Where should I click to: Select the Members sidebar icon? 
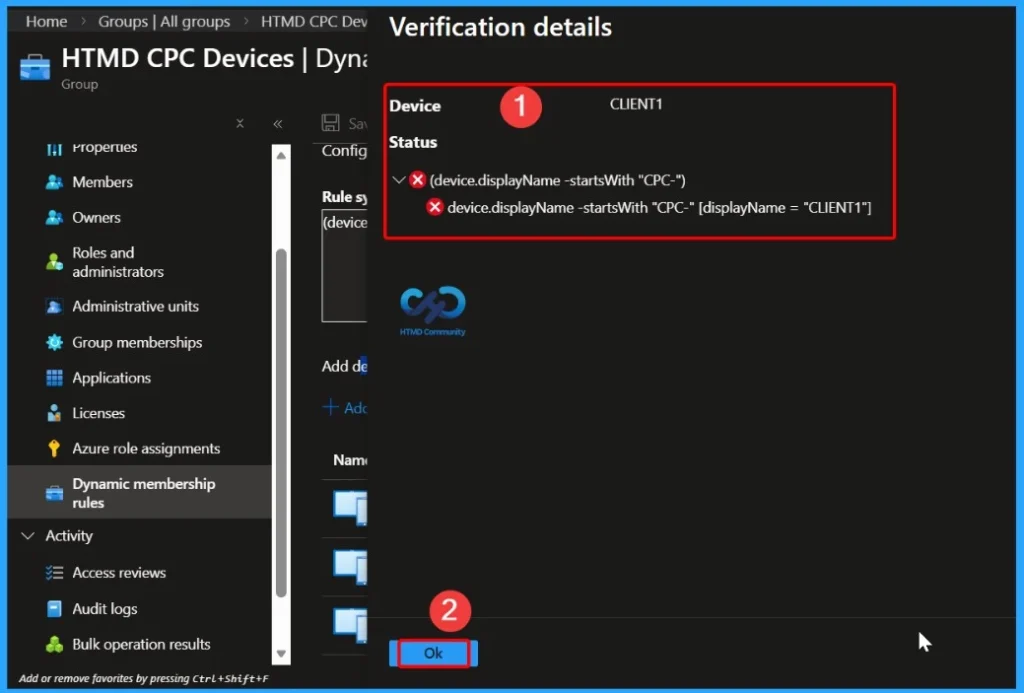coord(56,182)
